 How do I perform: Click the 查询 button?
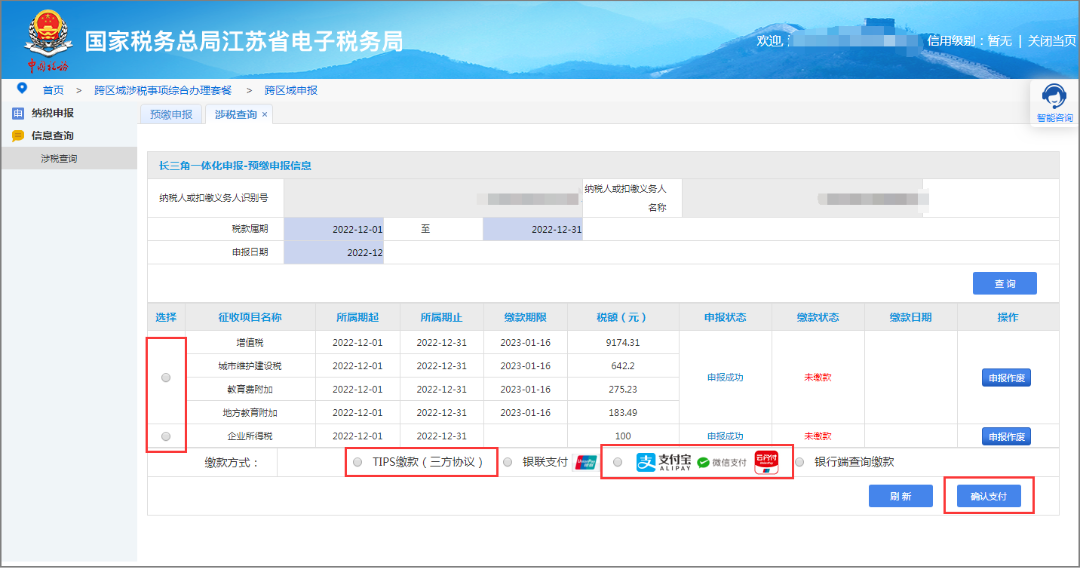1004,284
